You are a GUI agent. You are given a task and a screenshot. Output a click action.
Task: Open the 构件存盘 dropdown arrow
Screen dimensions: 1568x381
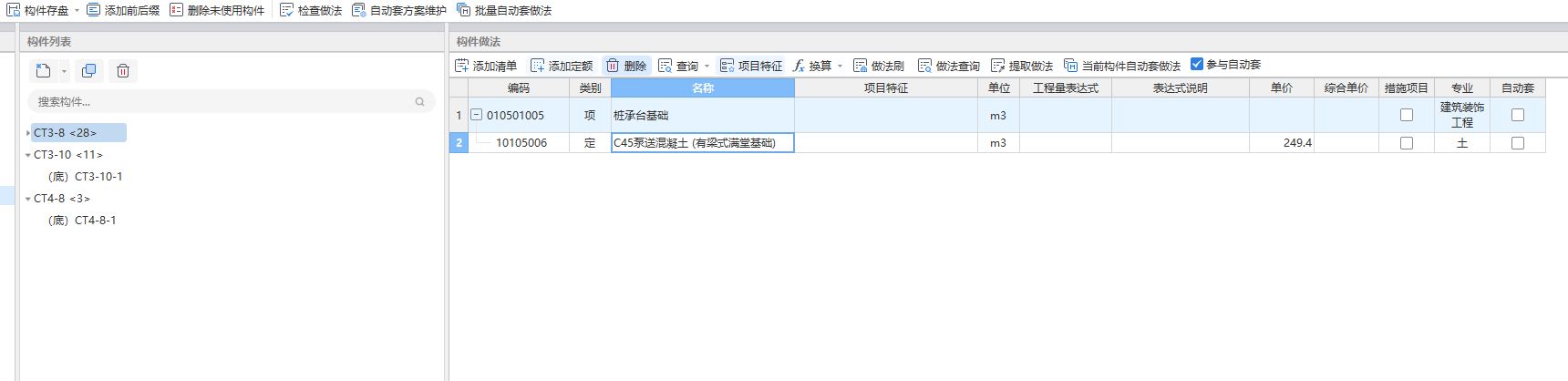tap(77, 11)
